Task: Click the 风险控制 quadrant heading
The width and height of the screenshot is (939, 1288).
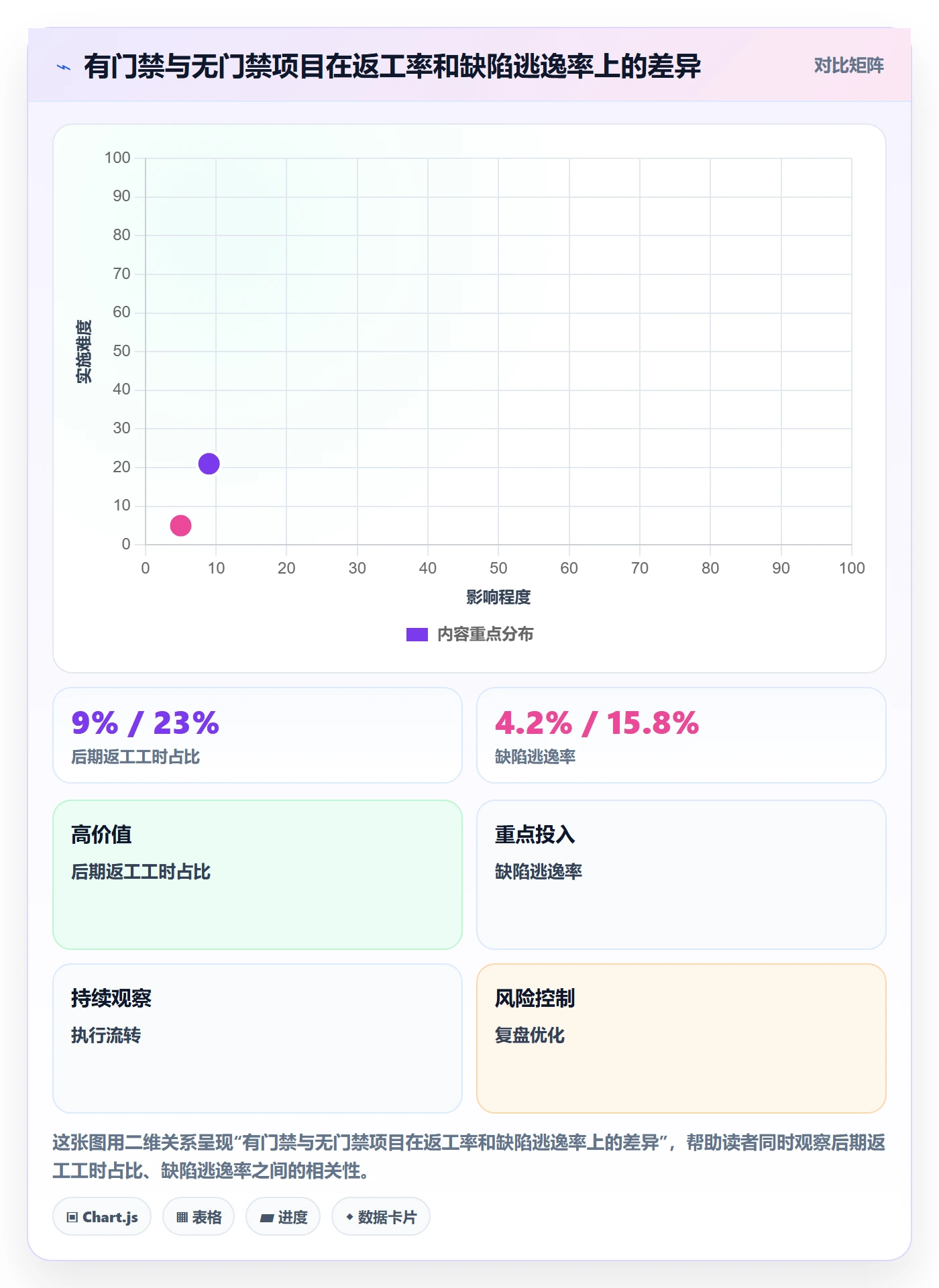Action: point(535,998)
